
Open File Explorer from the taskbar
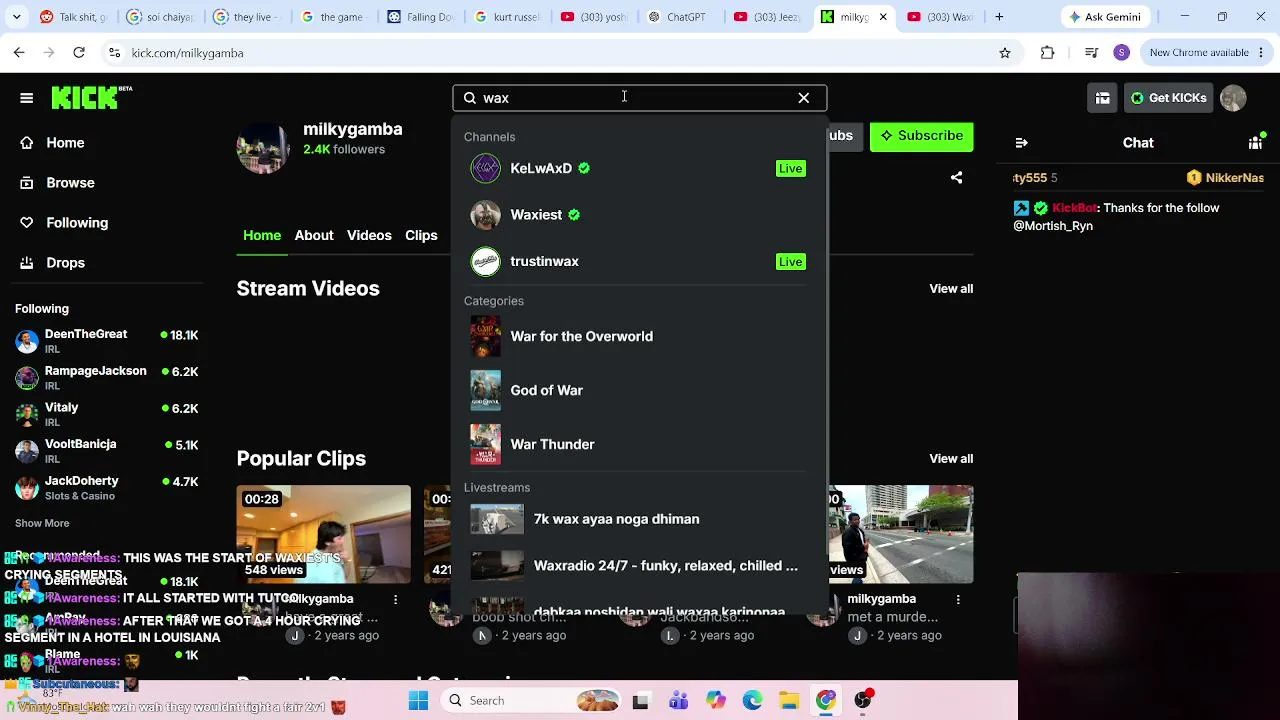point(789,701)
